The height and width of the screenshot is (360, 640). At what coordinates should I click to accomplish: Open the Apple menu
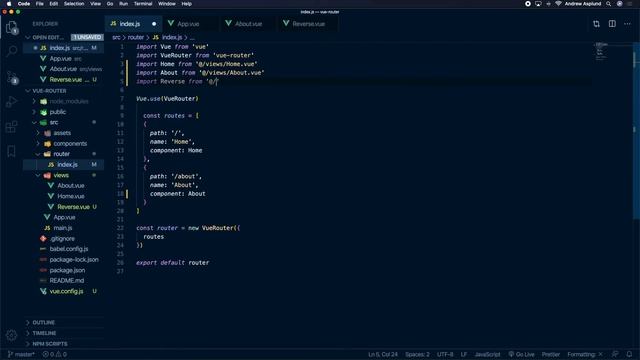[x=9, y=4]
